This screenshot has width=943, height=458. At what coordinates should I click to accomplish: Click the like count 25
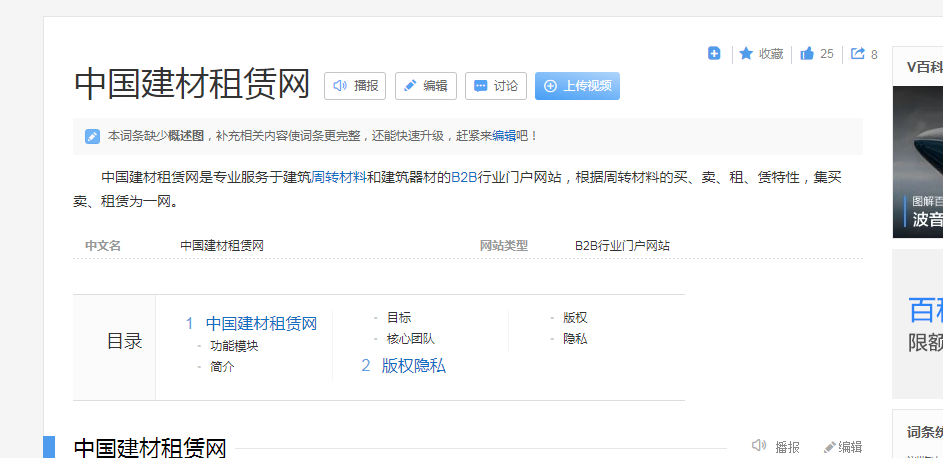click(x=827, y=54)
